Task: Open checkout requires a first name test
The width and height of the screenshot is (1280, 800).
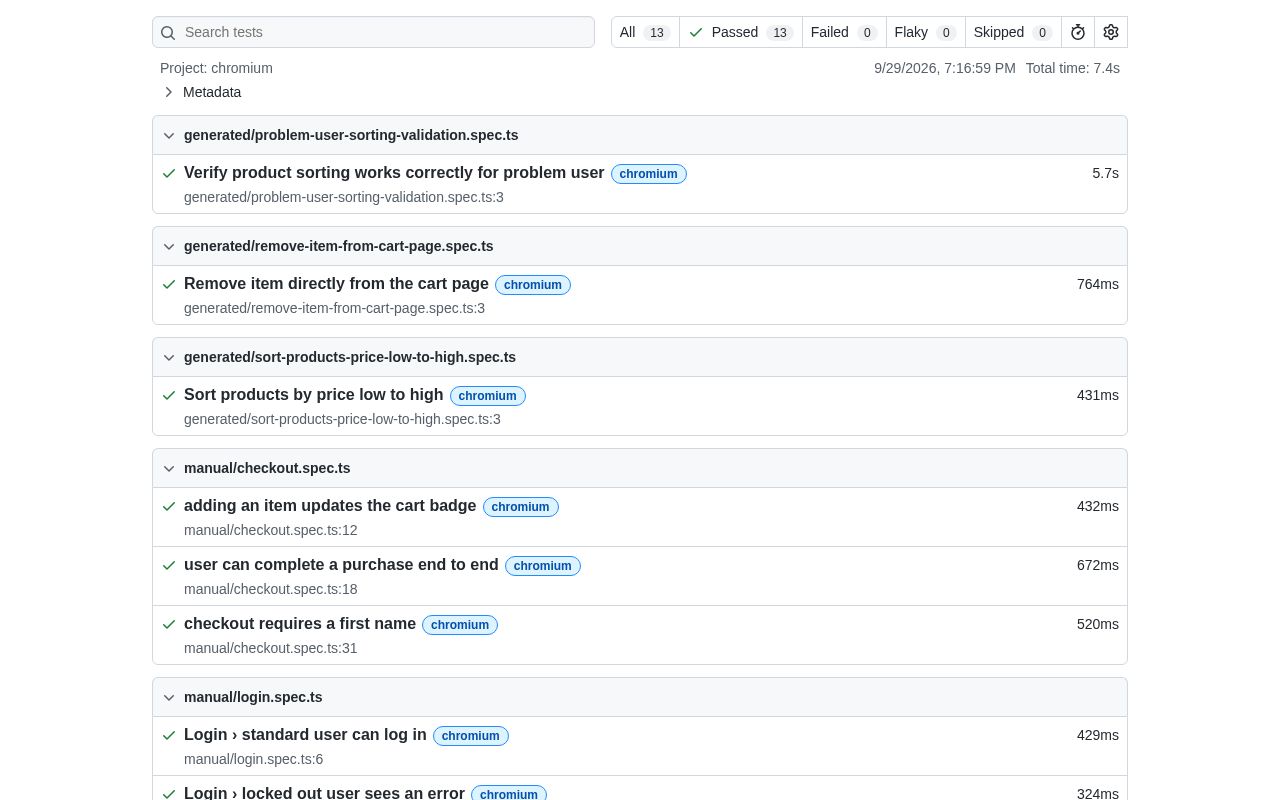Action: [x=300, y=624]
